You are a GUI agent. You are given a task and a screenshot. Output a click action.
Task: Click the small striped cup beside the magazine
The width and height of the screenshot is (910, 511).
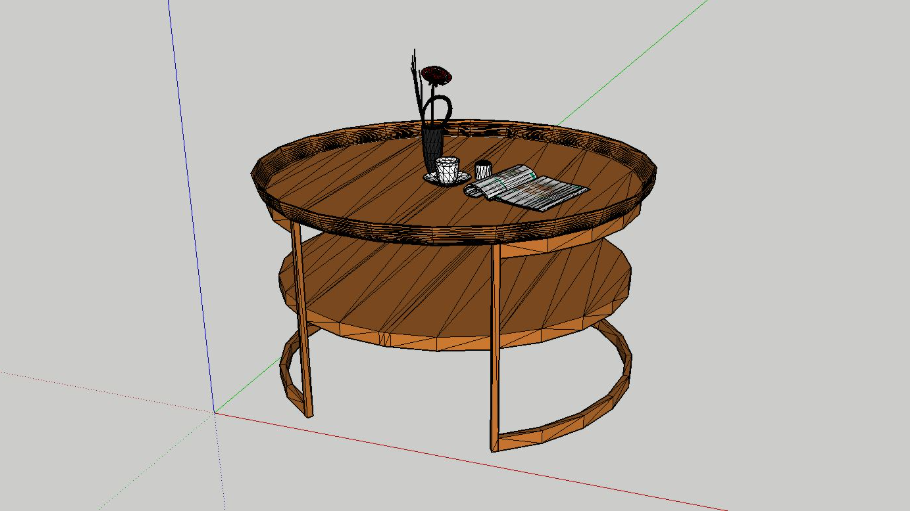(483, 170)
